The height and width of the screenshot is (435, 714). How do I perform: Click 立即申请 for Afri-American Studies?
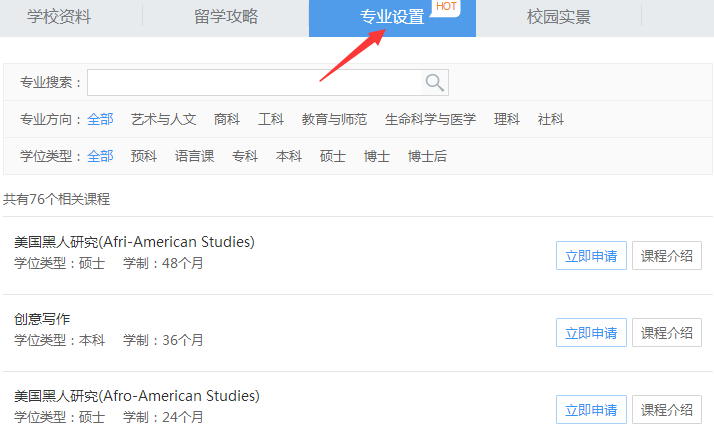591,256
